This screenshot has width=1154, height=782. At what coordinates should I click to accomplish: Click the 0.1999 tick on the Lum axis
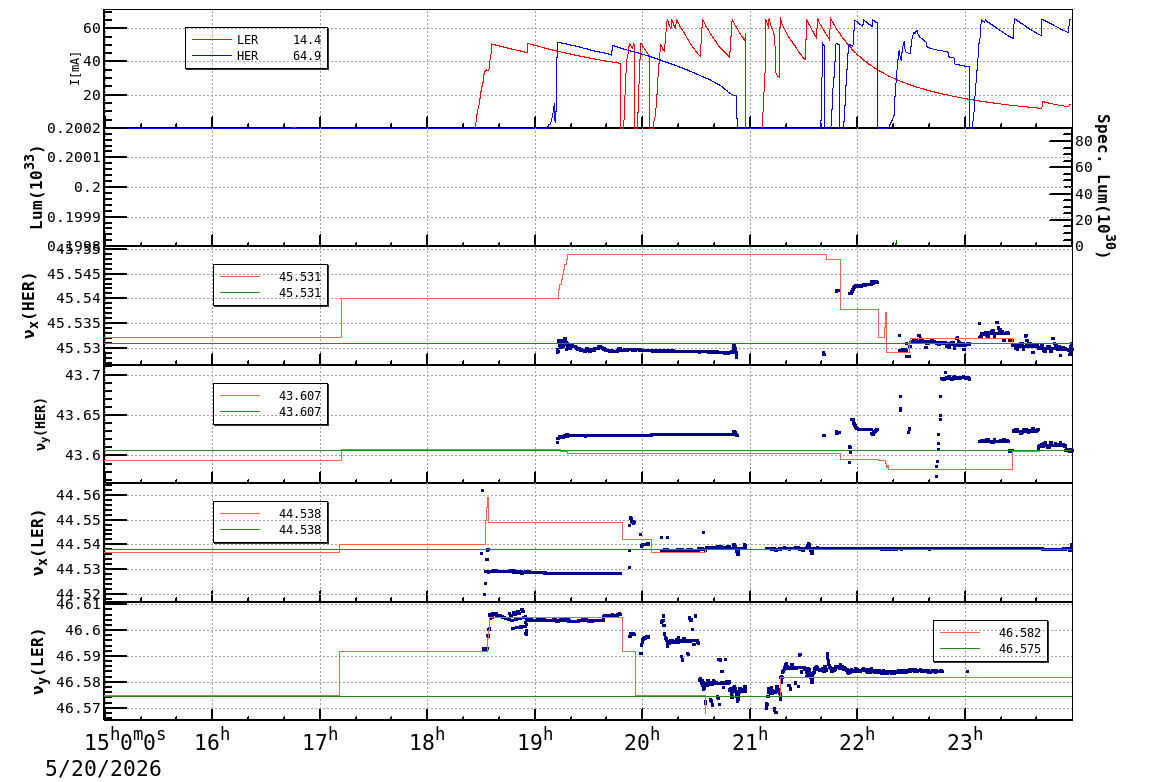tap(74, 217)
